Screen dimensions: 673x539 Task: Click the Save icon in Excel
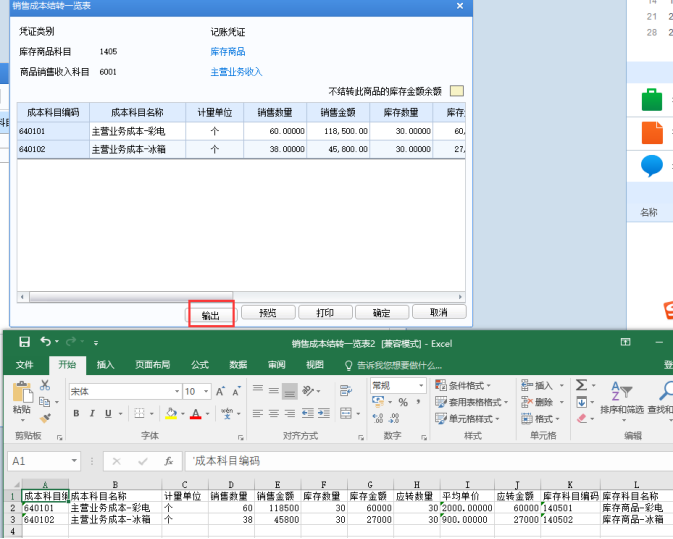click(24, 342)
